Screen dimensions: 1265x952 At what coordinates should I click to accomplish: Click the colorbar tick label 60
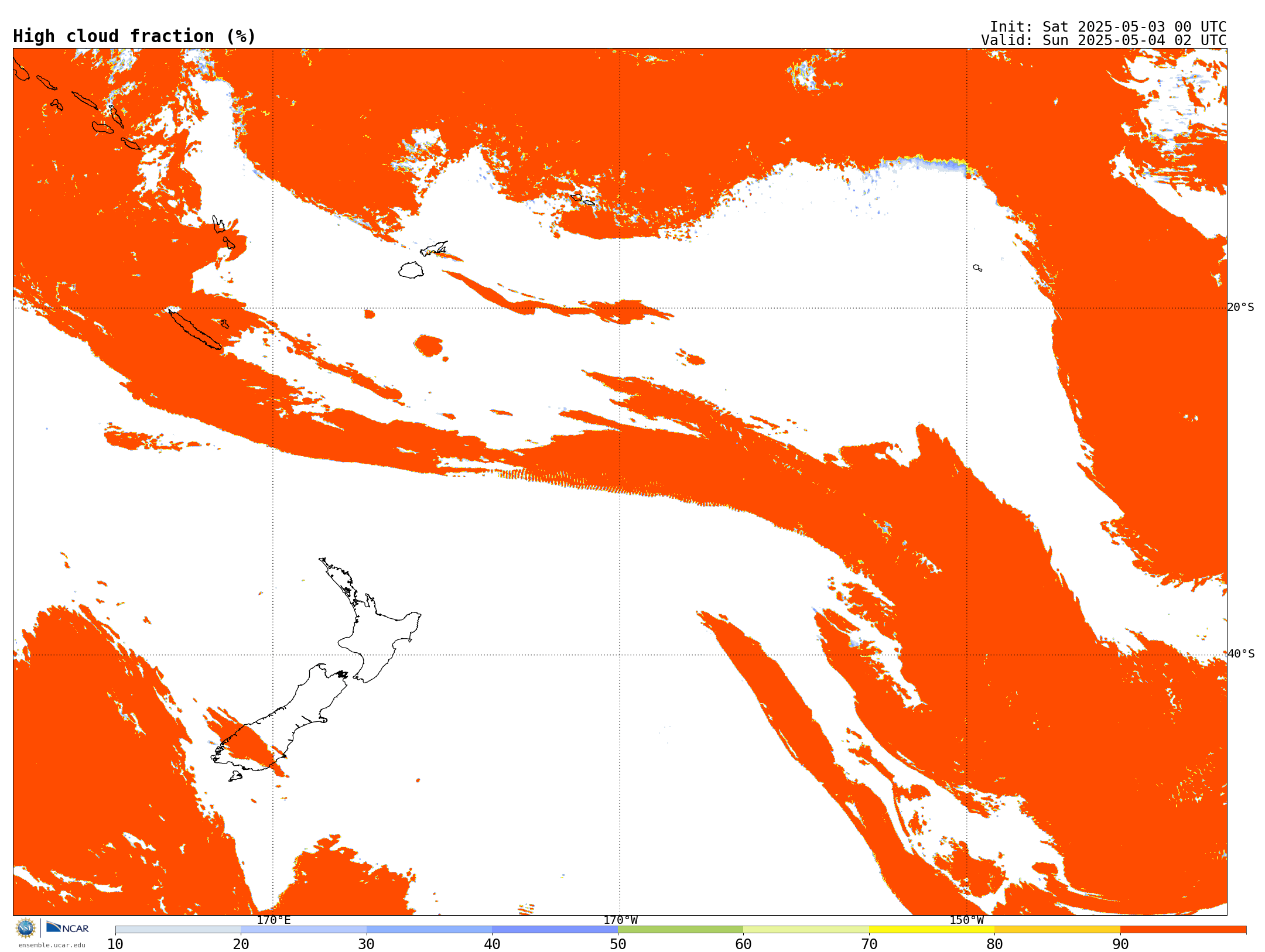(x=743, y=944)
